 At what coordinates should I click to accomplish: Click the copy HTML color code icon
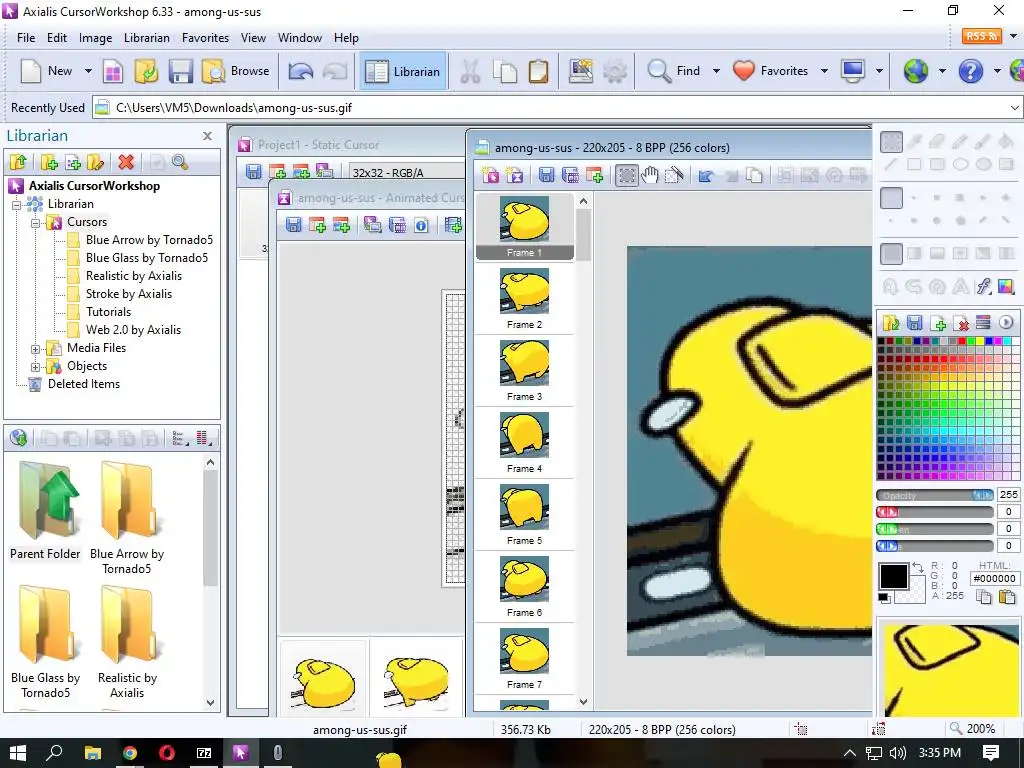[984, 596]
